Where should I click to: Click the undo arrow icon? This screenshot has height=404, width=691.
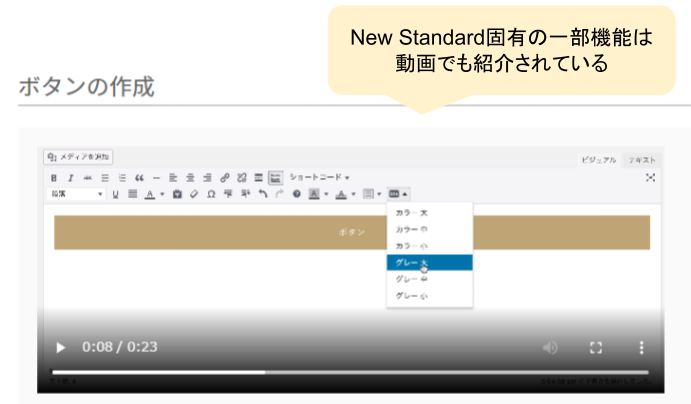point(262,194)
